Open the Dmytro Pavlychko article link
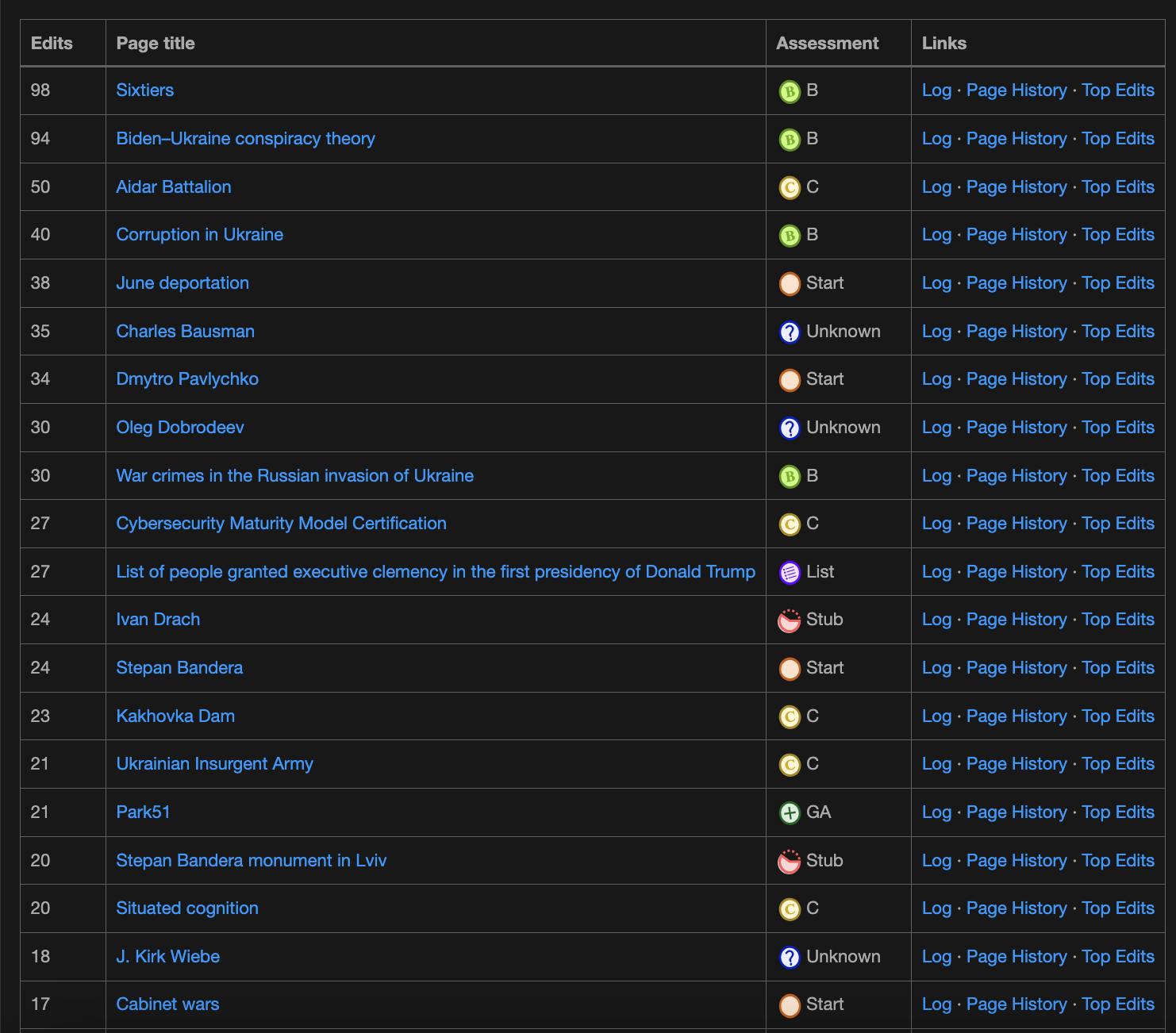Image resolution: width=1176 pixels, height=1033 pixels. click(187, 379)
